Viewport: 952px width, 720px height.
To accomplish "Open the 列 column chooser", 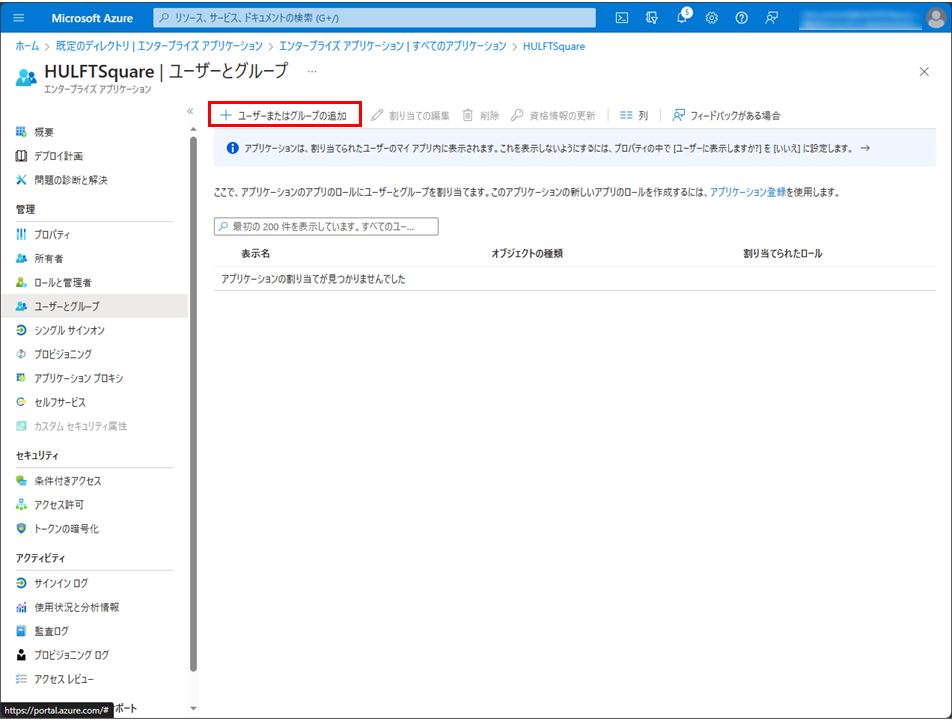I will [x=633, y=115].
